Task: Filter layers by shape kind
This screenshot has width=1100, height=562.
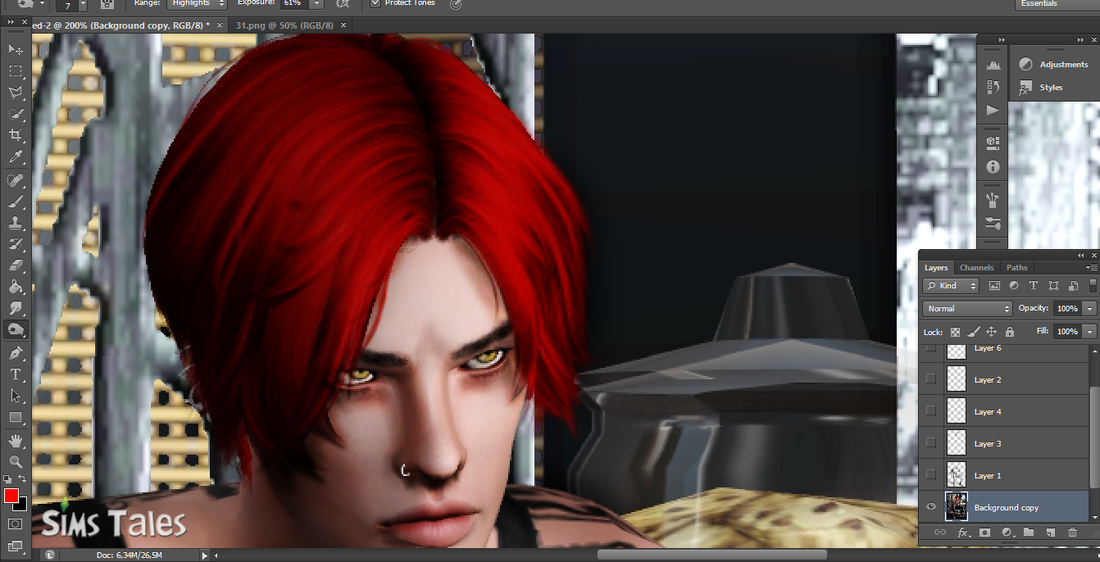Action: pos(1054,286)
